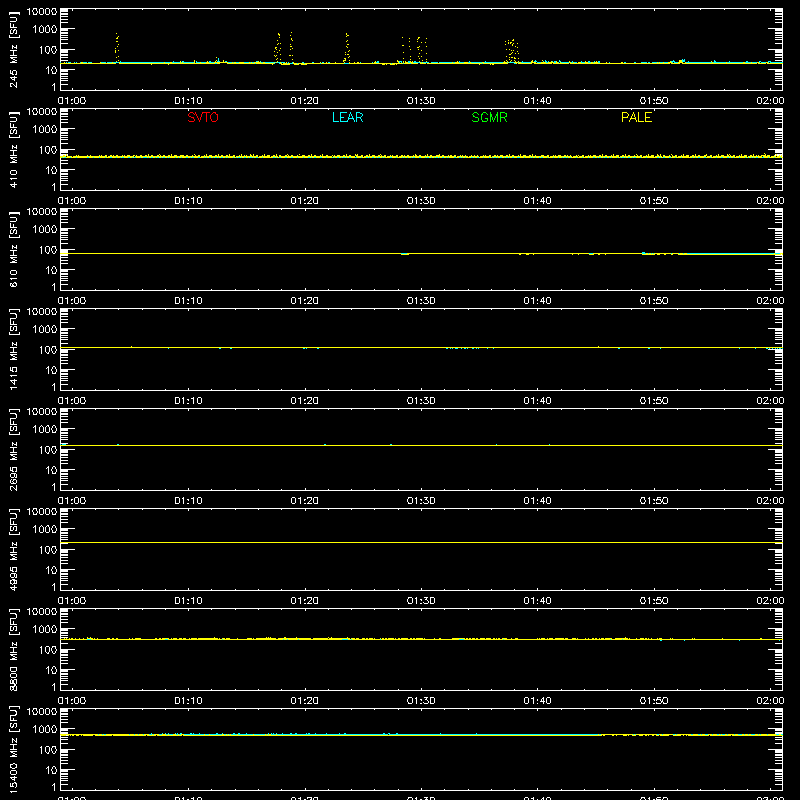Click the 245 MHz burst spike near 01:24
800x800 pixels.
point(347,48)
